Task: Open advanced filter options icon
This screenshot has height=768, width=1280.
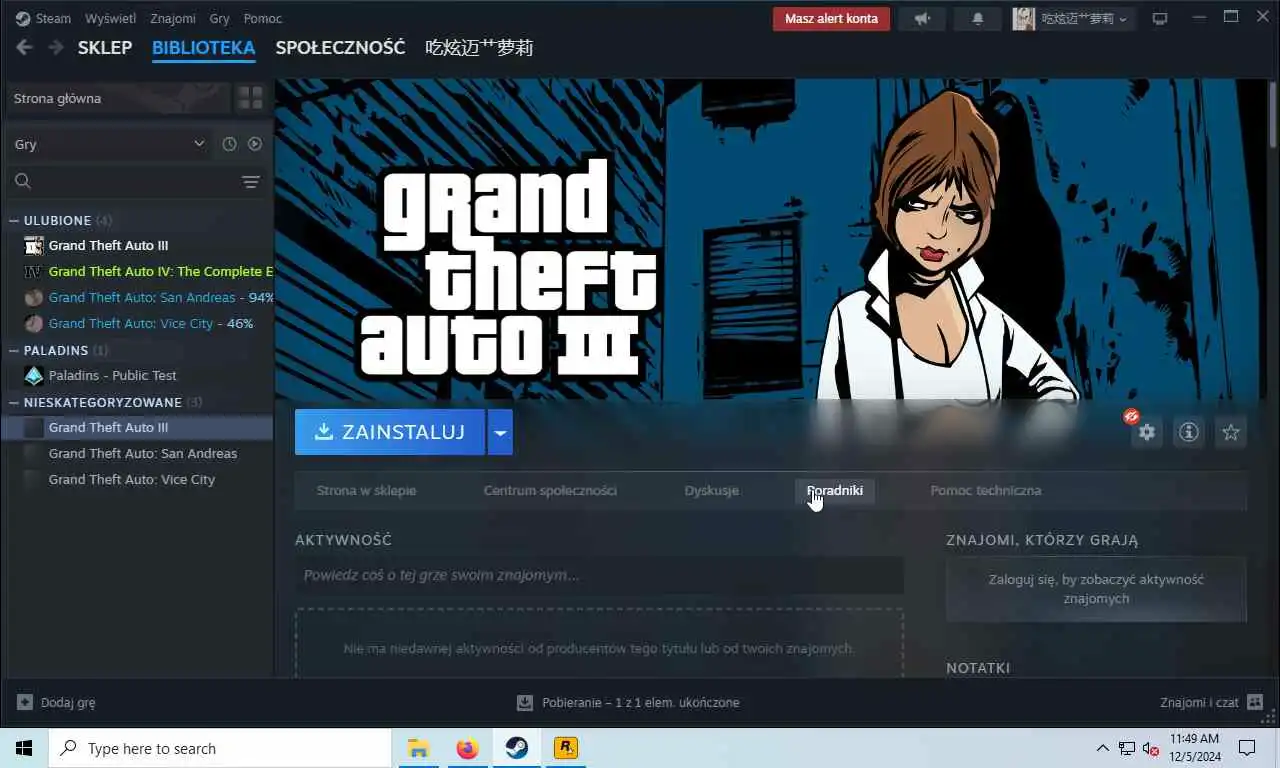Action: click(x=251, y=181)
